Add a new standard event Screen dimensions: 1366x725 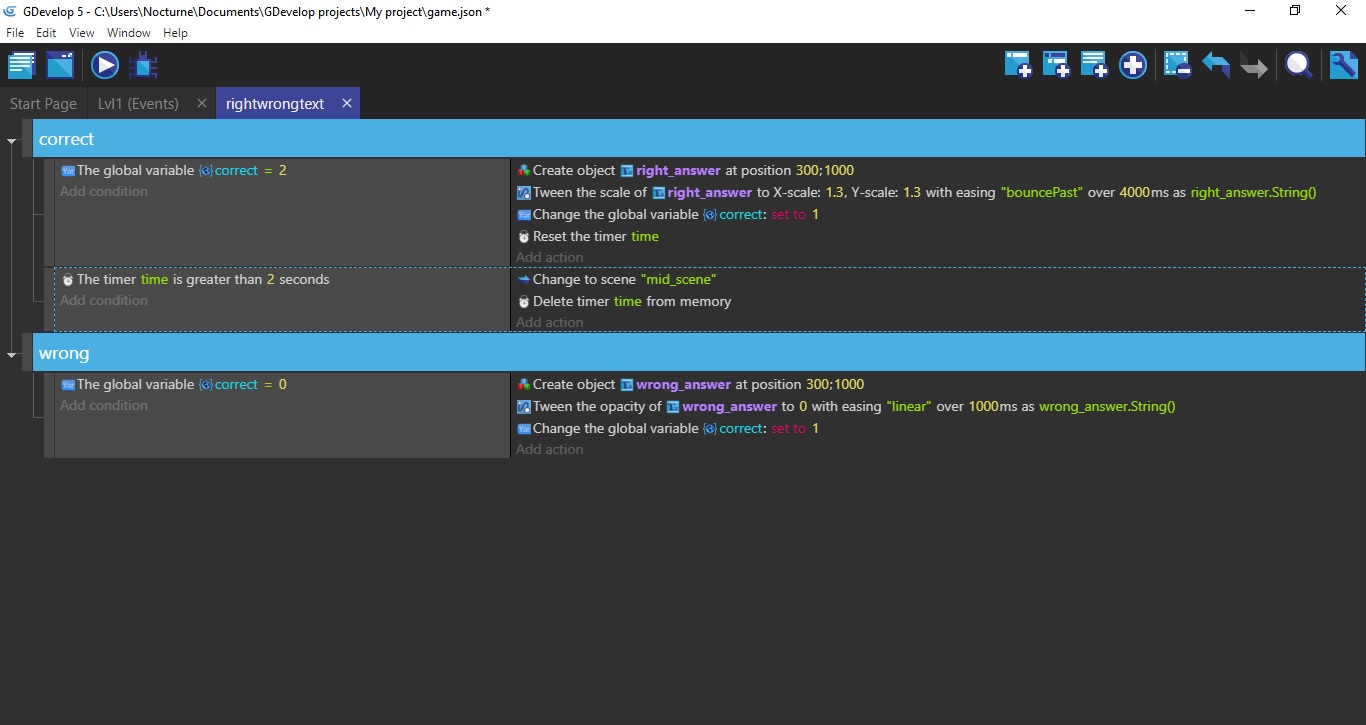(x=1017, y=64)
